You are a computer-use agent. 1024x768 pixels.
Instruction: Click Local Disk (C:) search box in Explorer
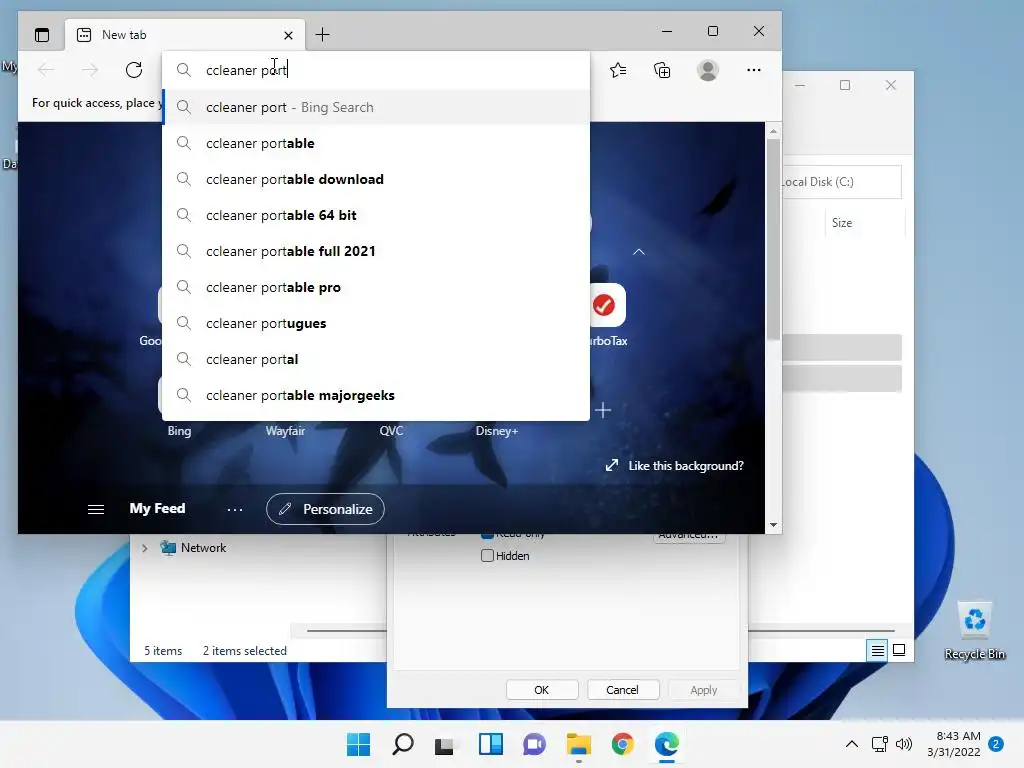pyautogui.click(x=842, y=182)
